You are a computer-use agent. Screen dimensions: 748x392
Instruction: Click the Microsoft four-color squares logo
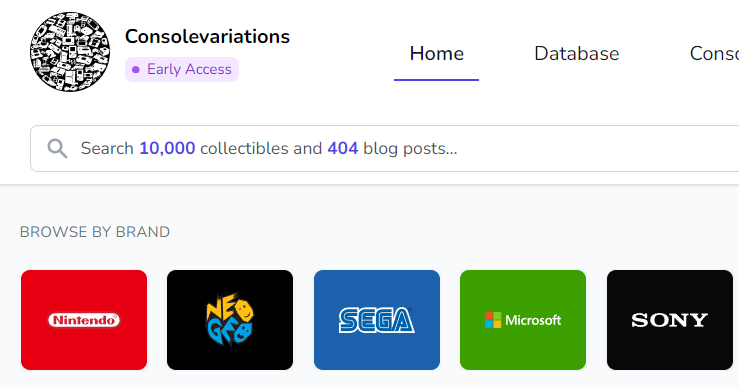click(x=493, y=320)
